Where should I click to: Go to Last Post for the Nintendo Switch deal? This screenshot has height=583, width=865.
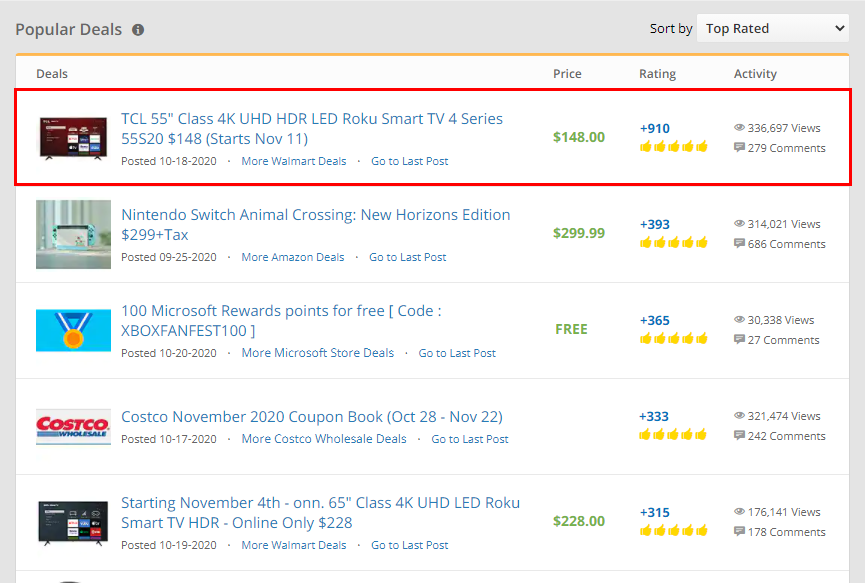(x=408, y=257)
